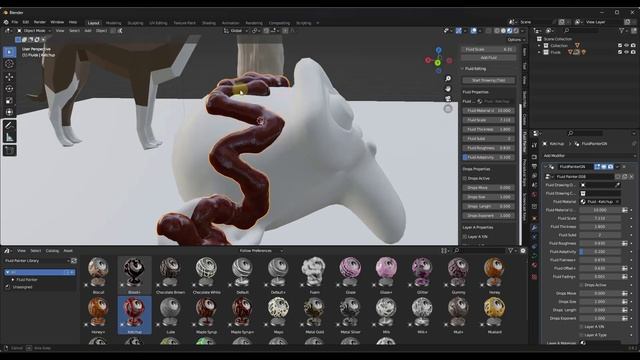Select the Measure tool
Screen dimensions: 640x360
point(9,137)
